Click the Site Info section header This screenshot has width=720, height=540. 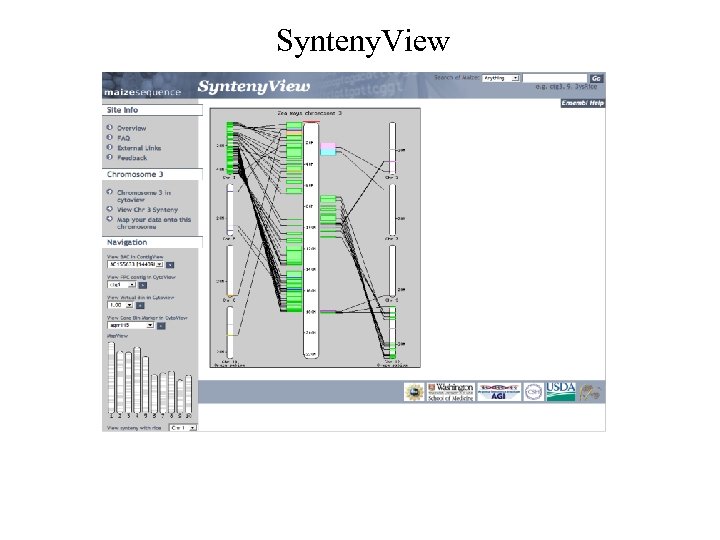coord(152,110)
